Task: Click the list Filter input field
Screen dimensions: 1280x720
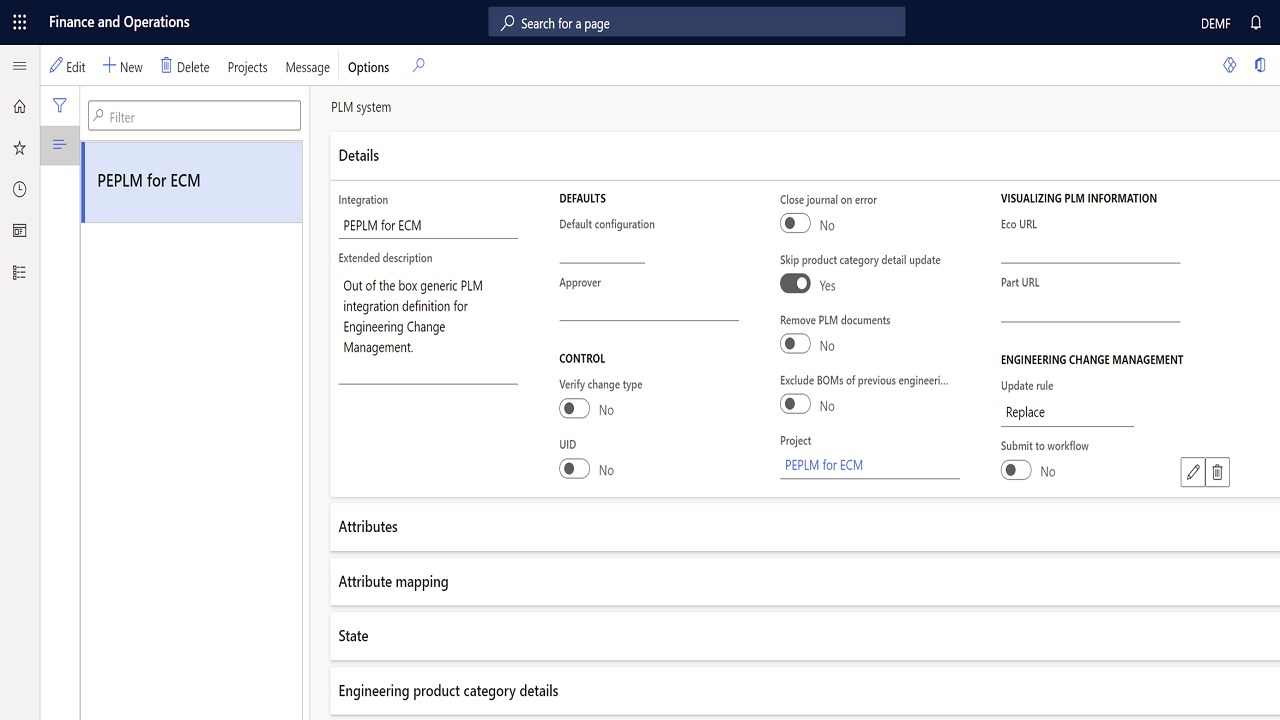Action: (194, 116)
